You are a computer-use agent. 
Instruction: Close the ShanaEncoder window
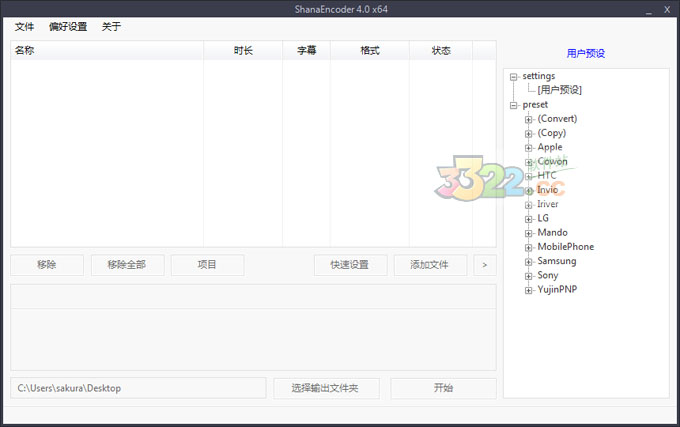[x=667, y=10]
